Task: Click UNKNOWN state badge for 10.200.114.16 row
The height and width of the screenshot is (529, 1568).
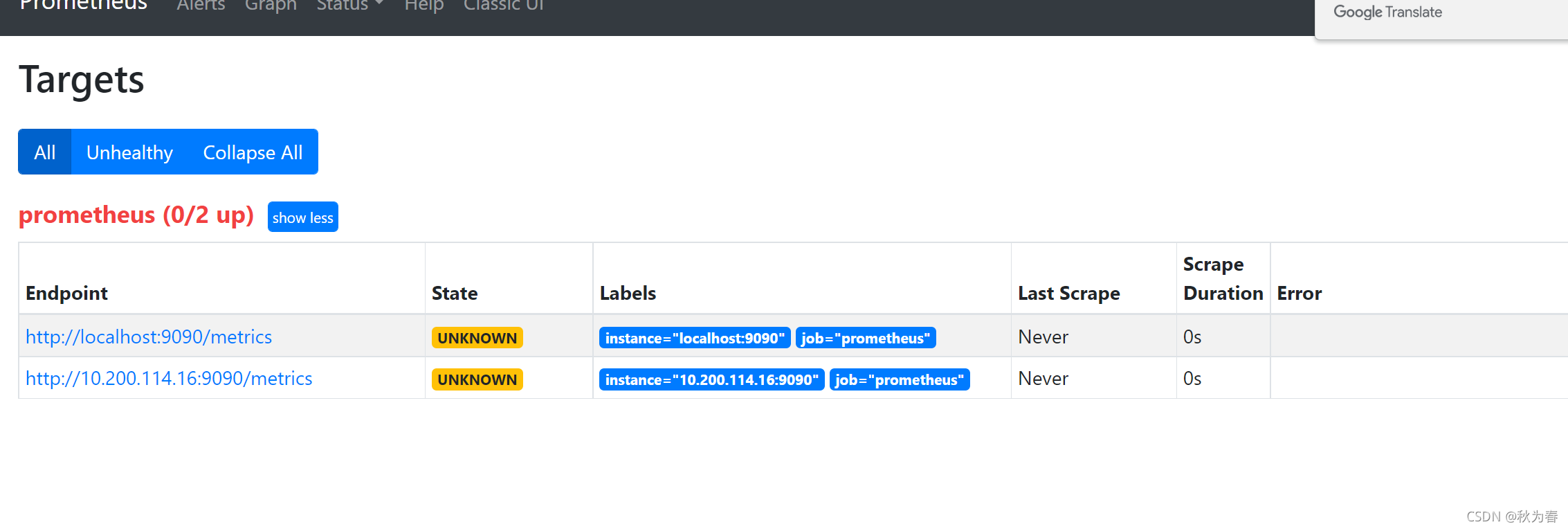Action: click(477, 379)
